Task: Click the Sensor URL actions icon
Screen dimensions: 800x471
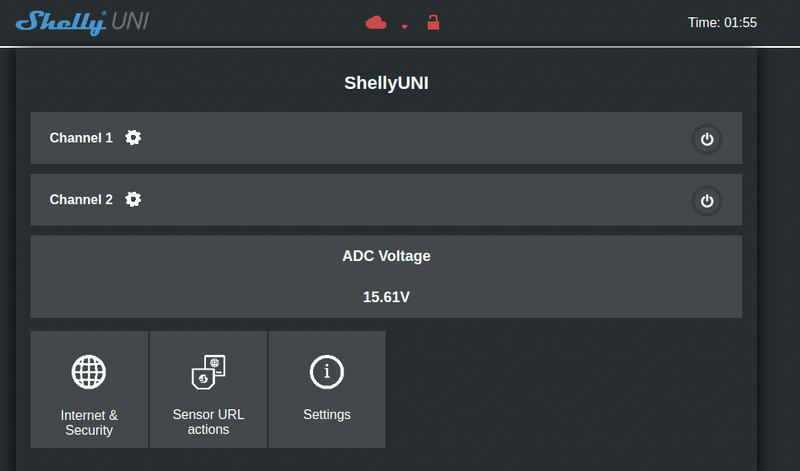Action: click(208, 372)
